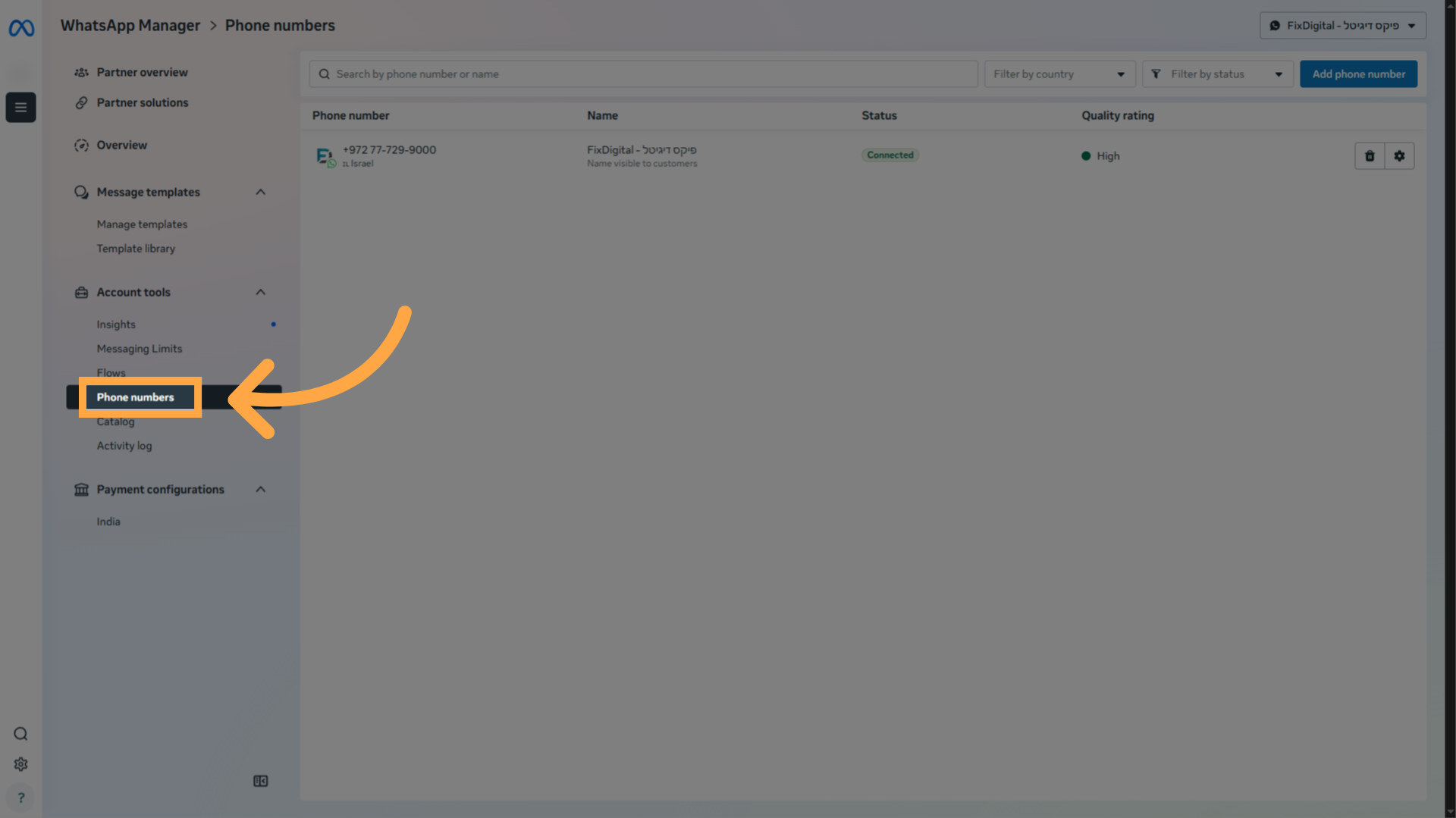Screen dimensions: 1456x818
Task: Toggle the sidebar collapse panel icon
Action: 260,781
